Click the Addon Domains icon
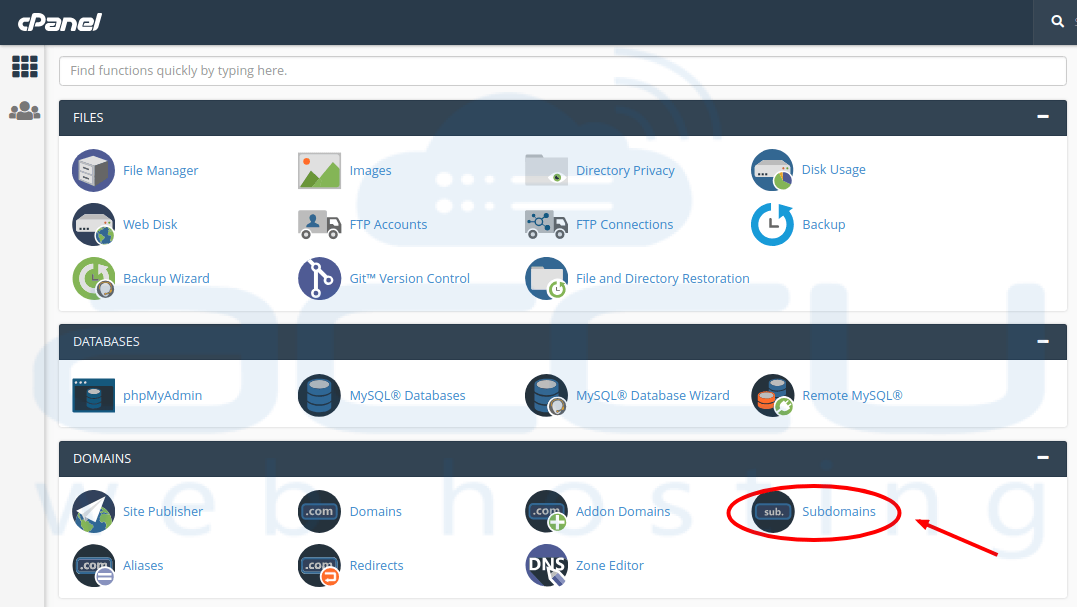The height and width of the screenshot is (607, 1077). click(x=546, y=512)
